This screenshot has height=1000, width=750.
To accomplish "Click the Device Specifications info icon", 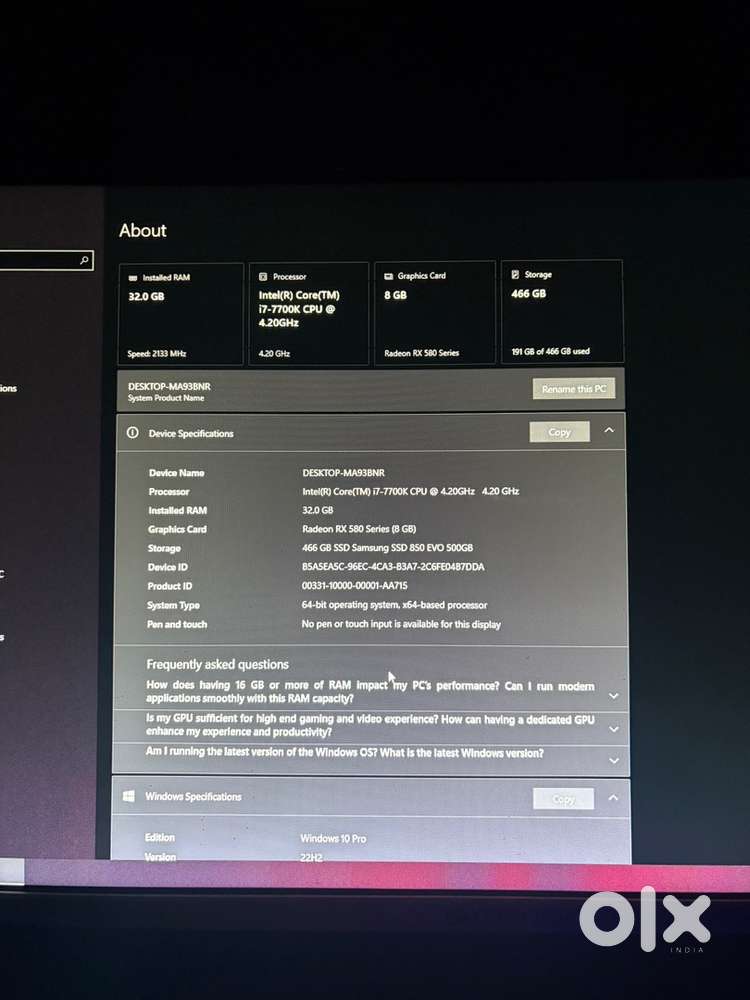I will click(133, 432).
